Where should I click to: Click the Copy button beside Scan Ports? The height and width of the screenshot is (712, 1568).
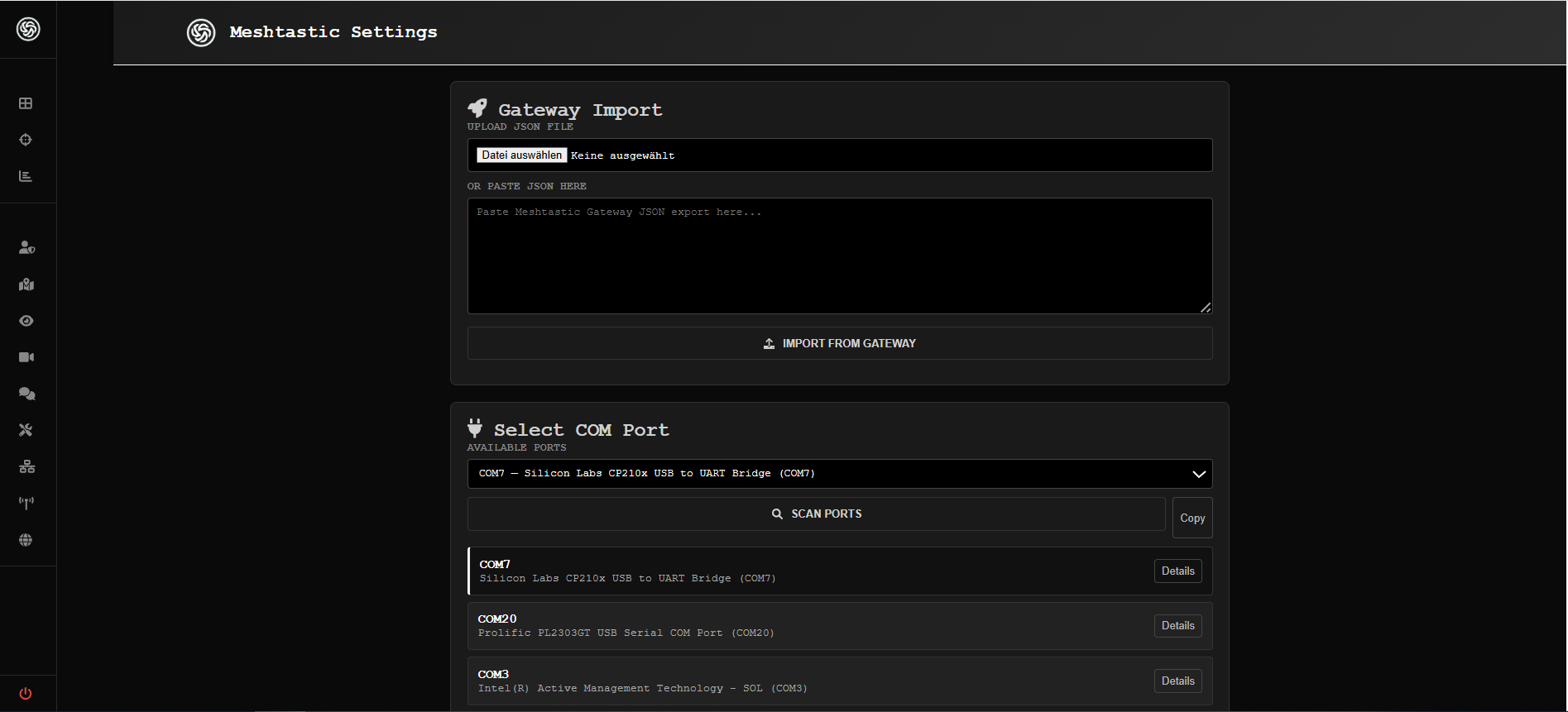1192,518
